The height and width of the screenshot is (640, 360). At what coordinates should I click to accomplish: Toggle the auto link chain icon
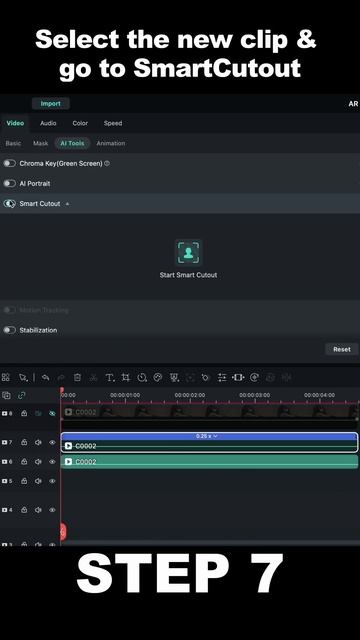coord(22,395)
